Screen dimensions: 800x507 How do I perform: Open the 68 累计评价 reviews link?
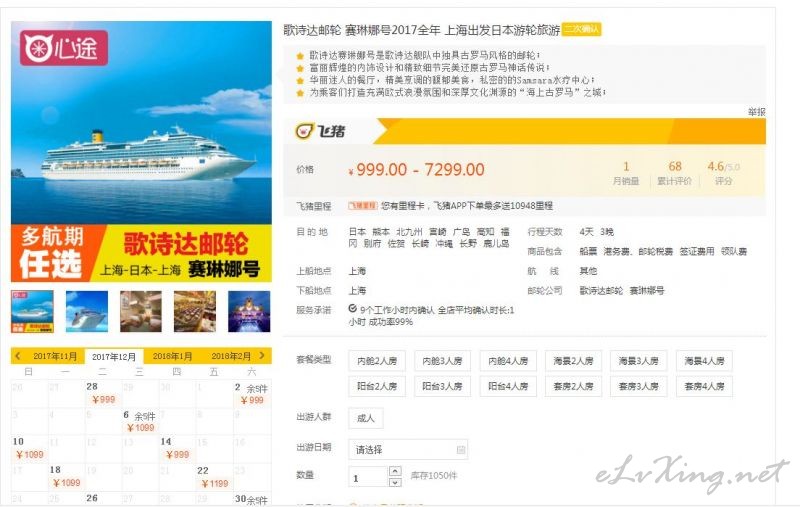pyautogui.click(x=674, y=173)
